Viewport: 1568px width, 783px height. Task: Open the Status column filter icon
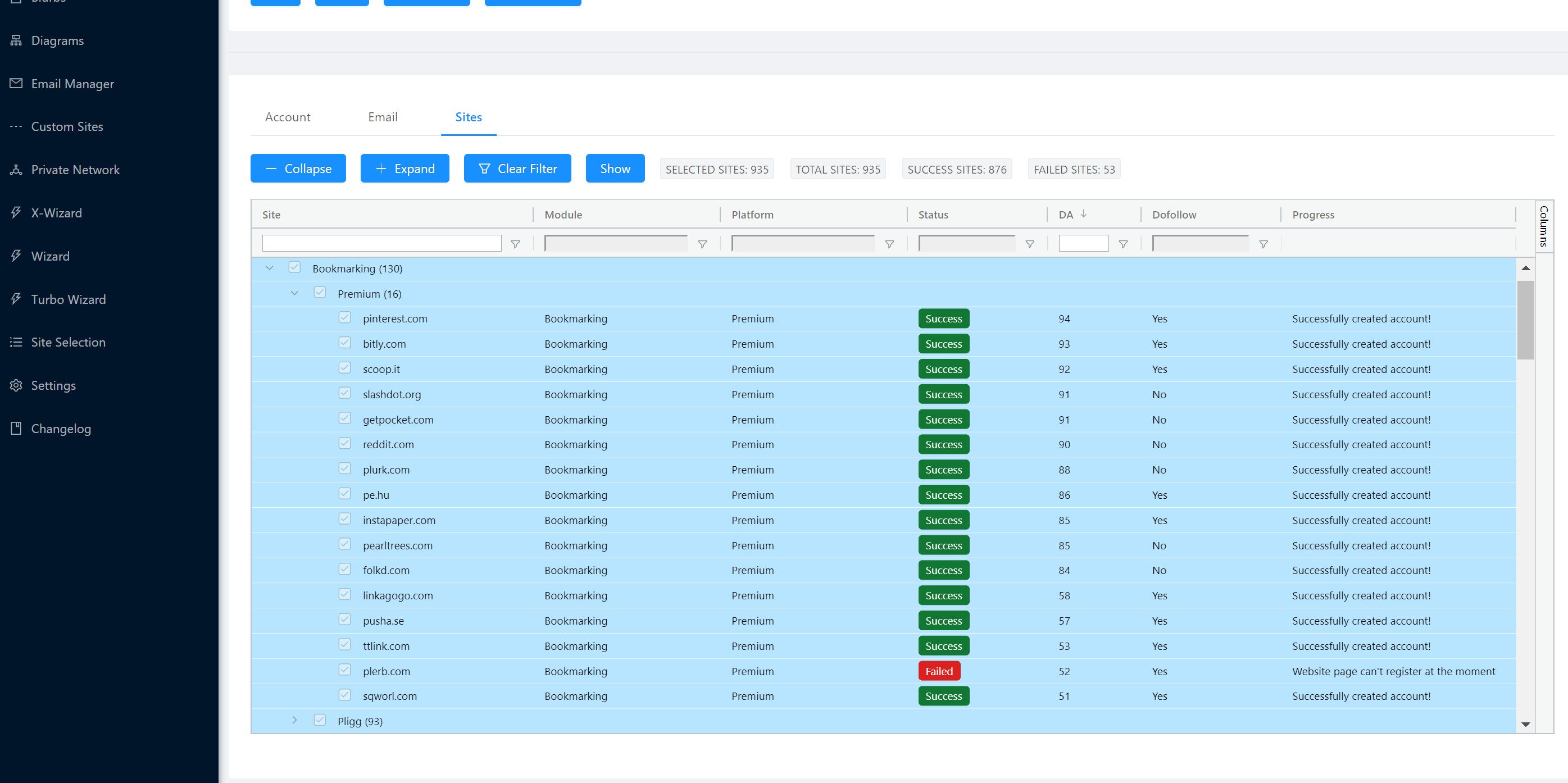click(1030, 244)
